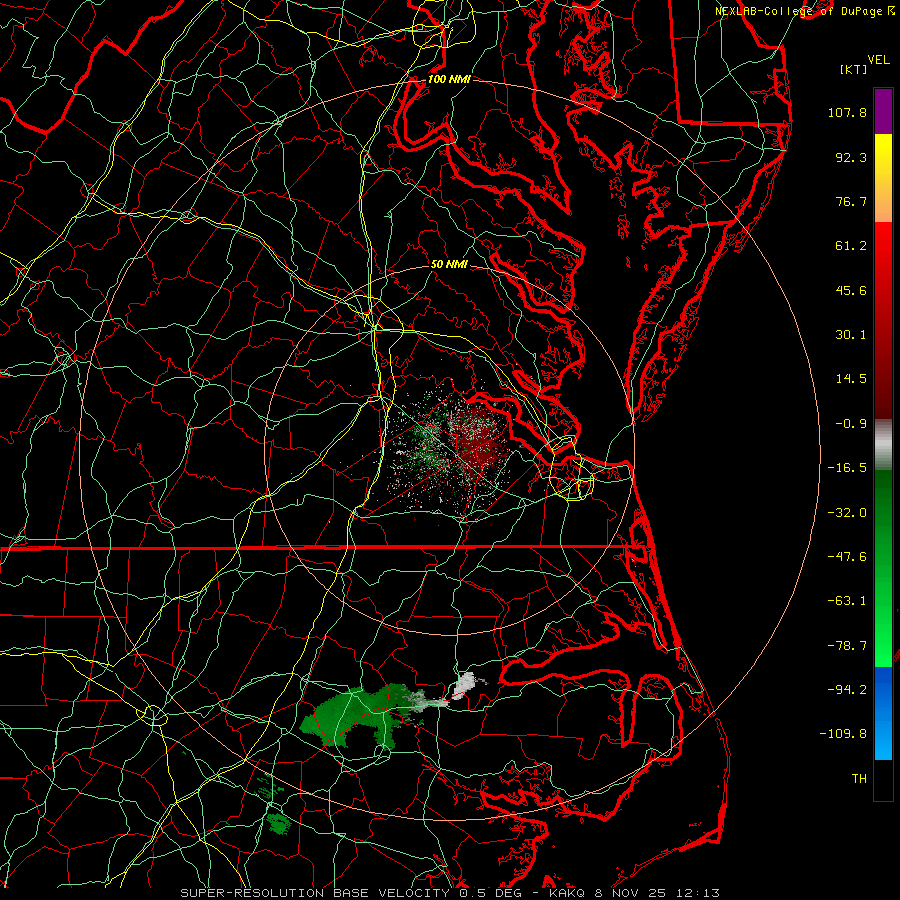Select the 61.2 scale label

pos(851,246)
